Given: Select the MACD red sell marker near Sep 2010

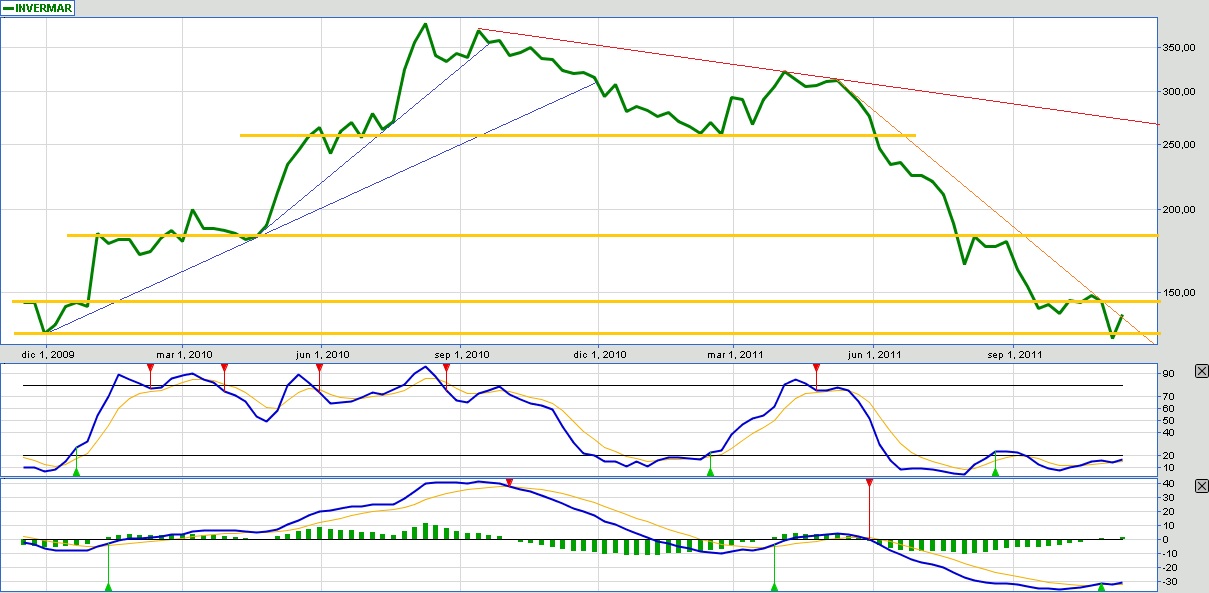Looking at the screenshot, I should (509, 482).
